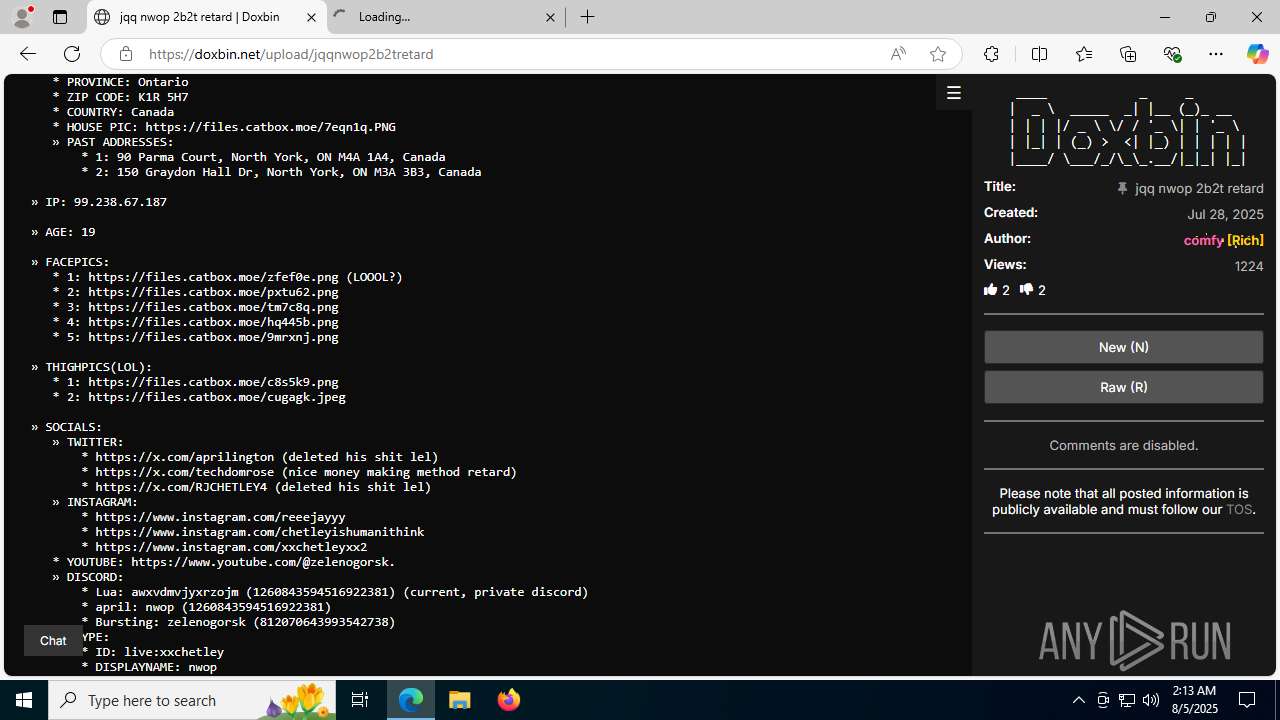Viewport: 1280px width, 720px height.
Task: Click the taskbar search box
Action: [x=192, y=700]
